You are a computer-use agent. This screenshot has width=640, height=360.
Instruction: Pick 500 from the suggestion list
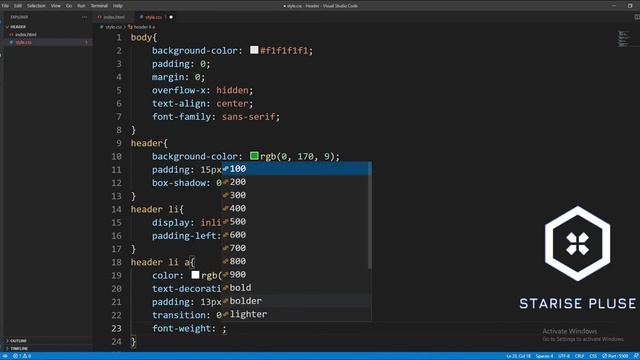click(x=296, y=222)
